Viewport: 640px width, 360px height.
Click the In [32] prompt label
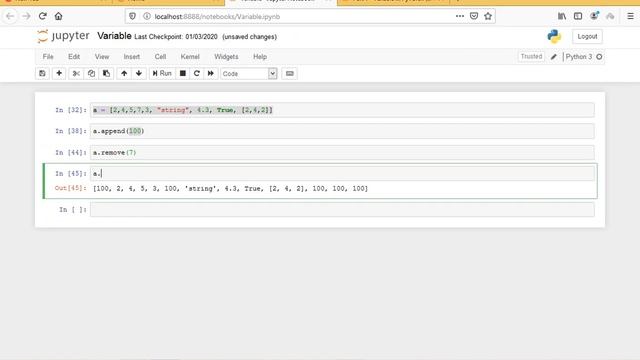coord(71,110)
